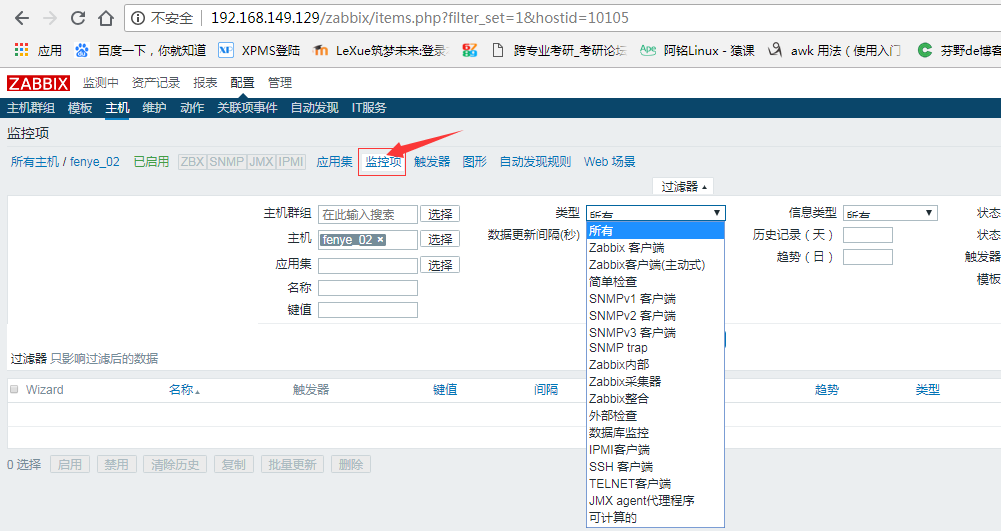Collapse the 过滤器 filter panel

pos(683,186)
